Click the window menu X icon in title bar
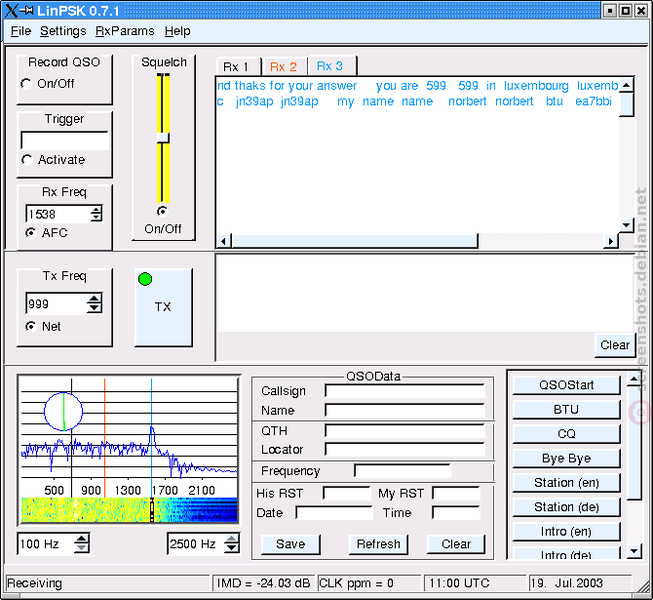 (12, 10)
